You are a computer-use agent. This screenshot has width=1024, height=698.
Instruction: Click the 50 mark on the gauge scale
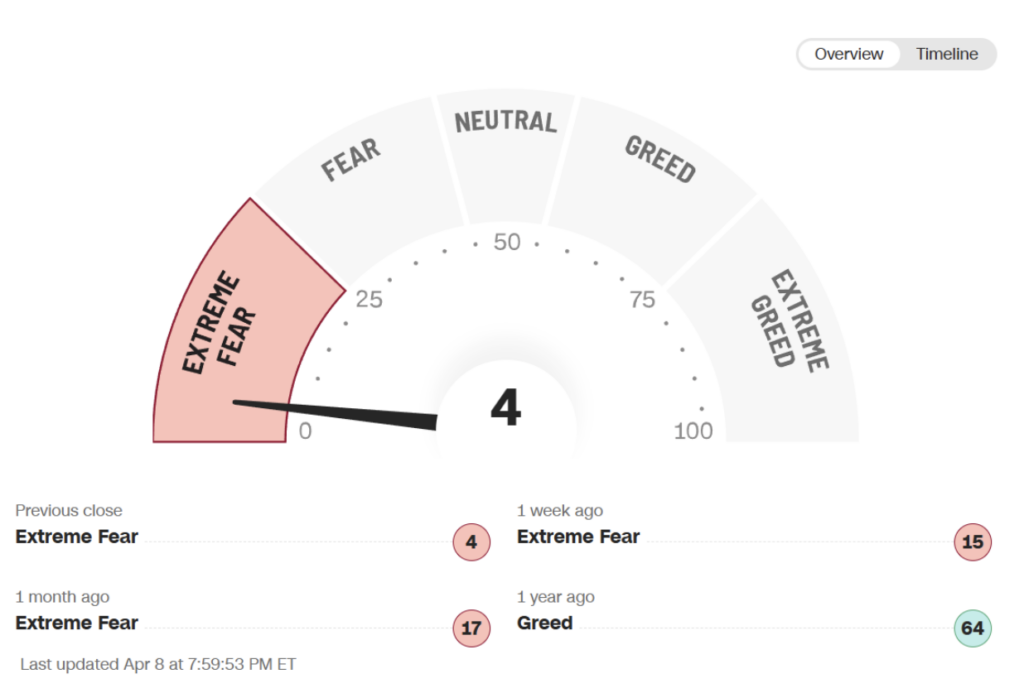coord(507,242)
